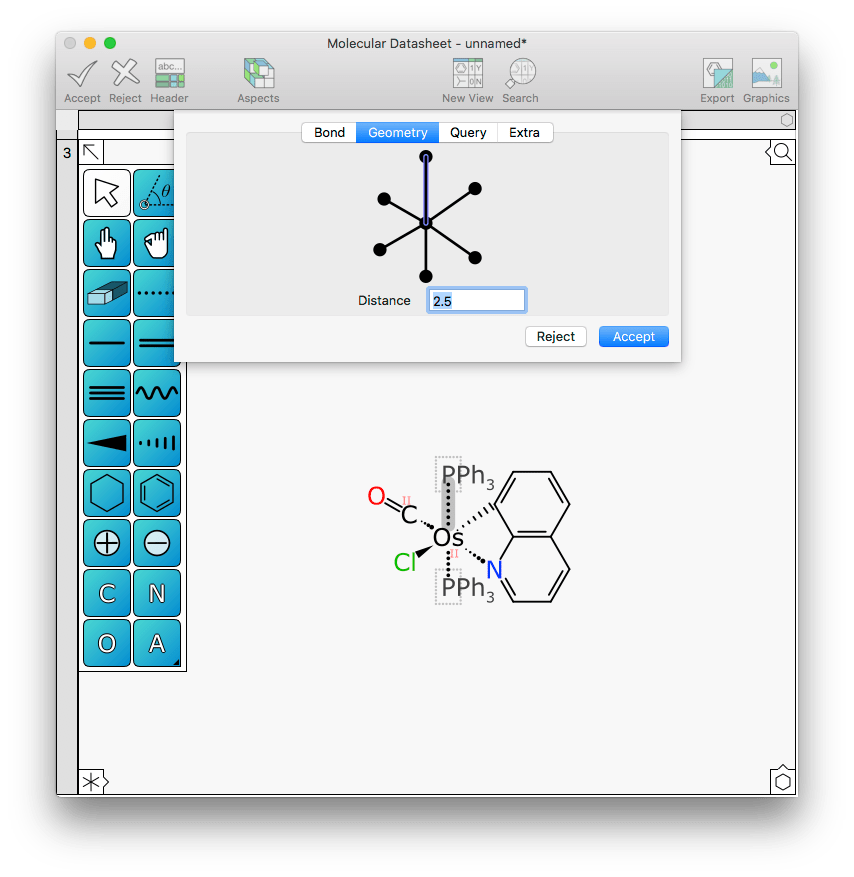Pick the wedge bond tool
This screenshot has height=877, width=854.
coord(106,443)
